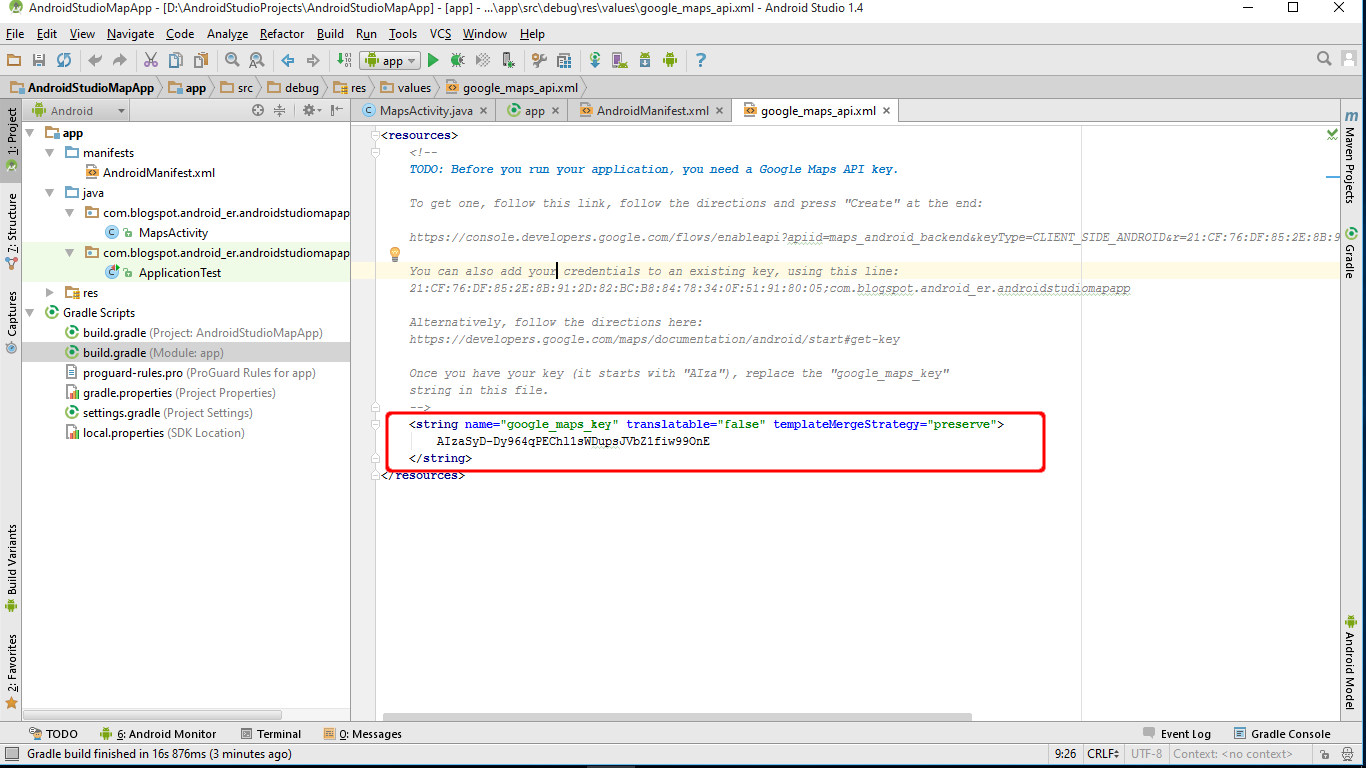The width and height of the screenshot is (1366, 768).
Task: Open Project Structure from the toolbar
Action: tap(564, 60)
